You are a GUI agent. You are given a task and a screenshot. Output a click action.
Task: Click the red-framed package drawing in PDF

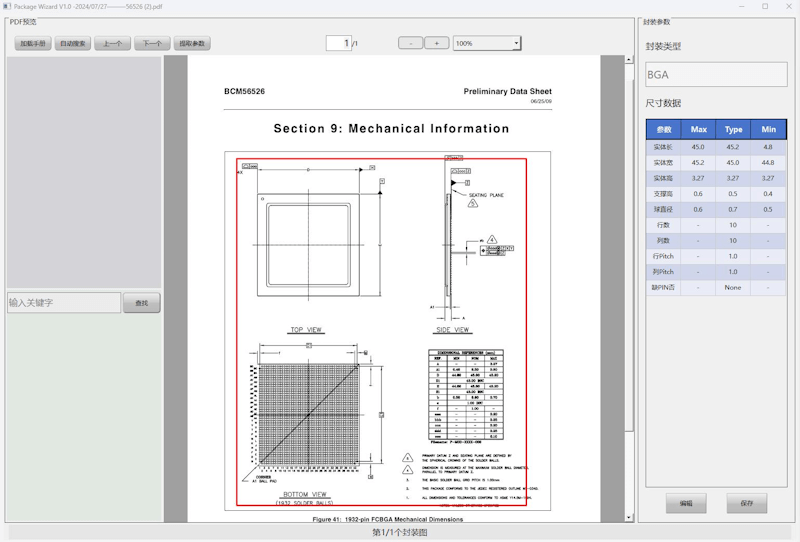coord(381,332)
